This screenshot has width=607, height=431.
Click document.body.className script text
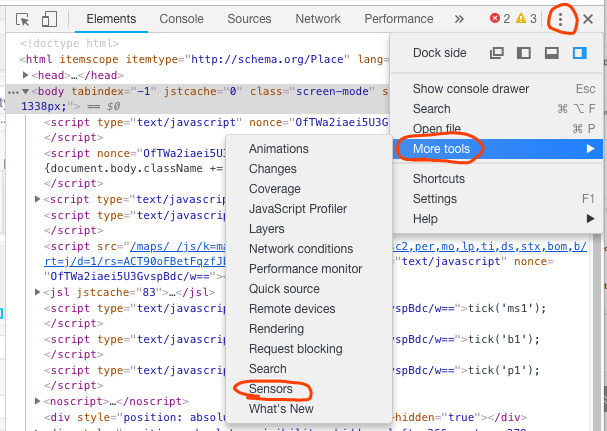click(133, 168)
